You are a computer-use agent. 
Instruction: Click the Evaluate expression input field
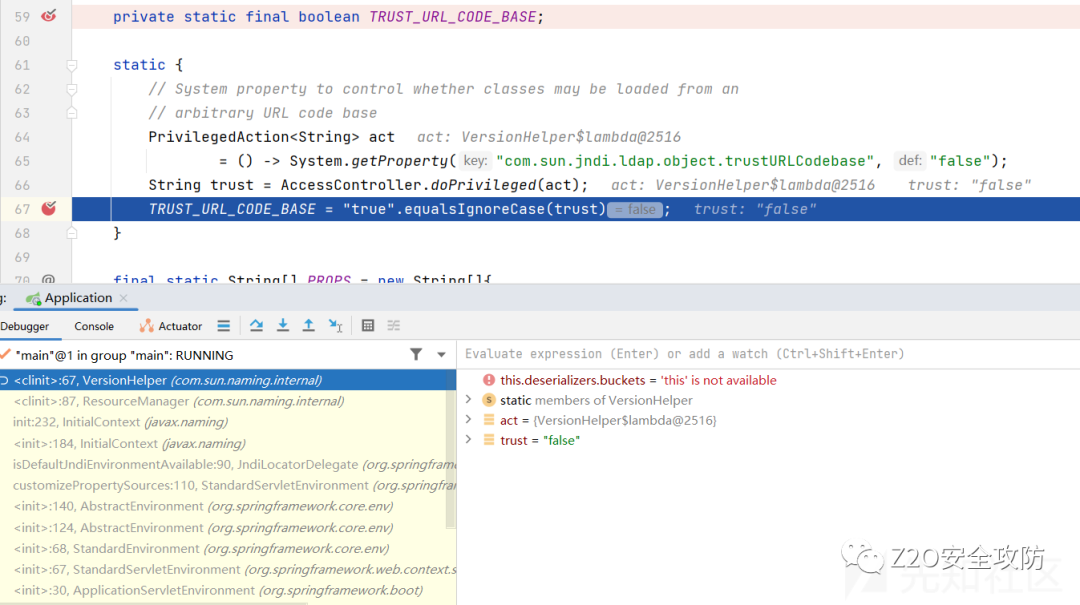pos(768,353)
